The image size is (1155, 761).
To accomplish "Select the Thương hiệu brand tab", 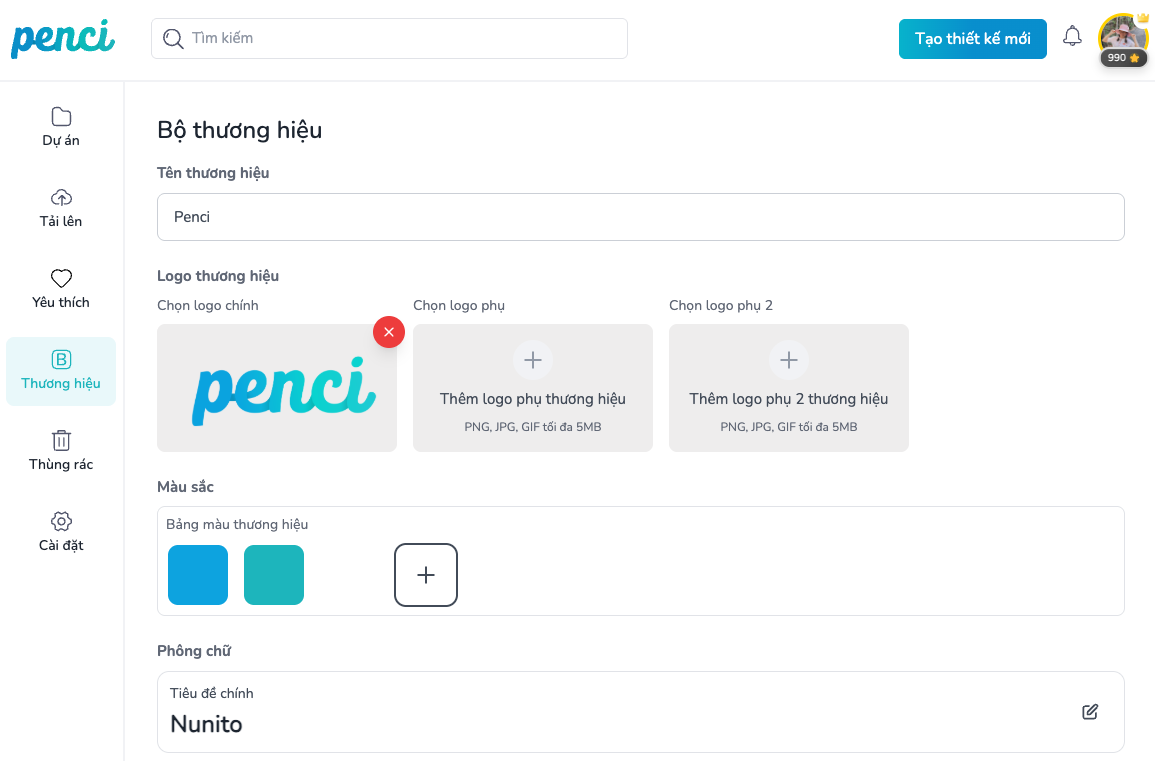I will tap(61, 370).
